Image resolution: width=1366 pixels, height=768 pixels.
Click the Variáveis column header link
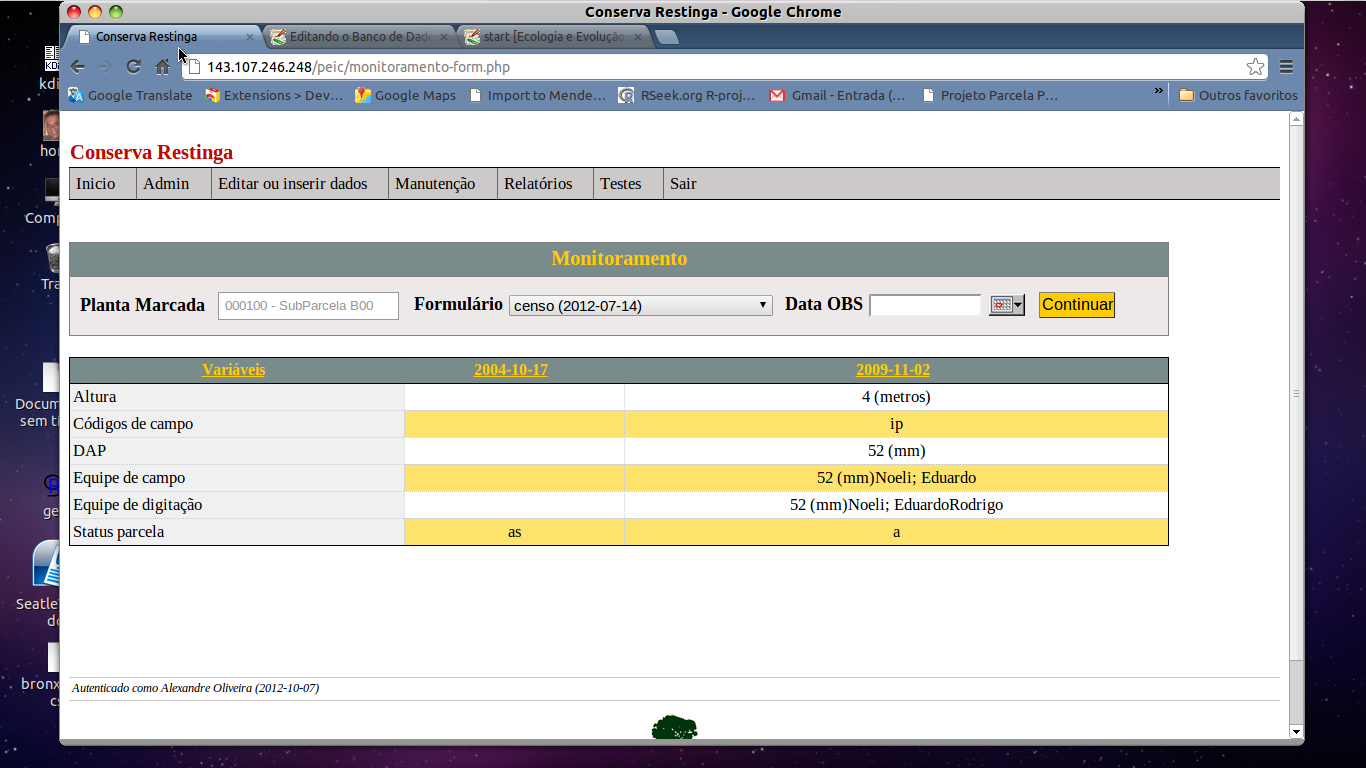click(234, 370)
